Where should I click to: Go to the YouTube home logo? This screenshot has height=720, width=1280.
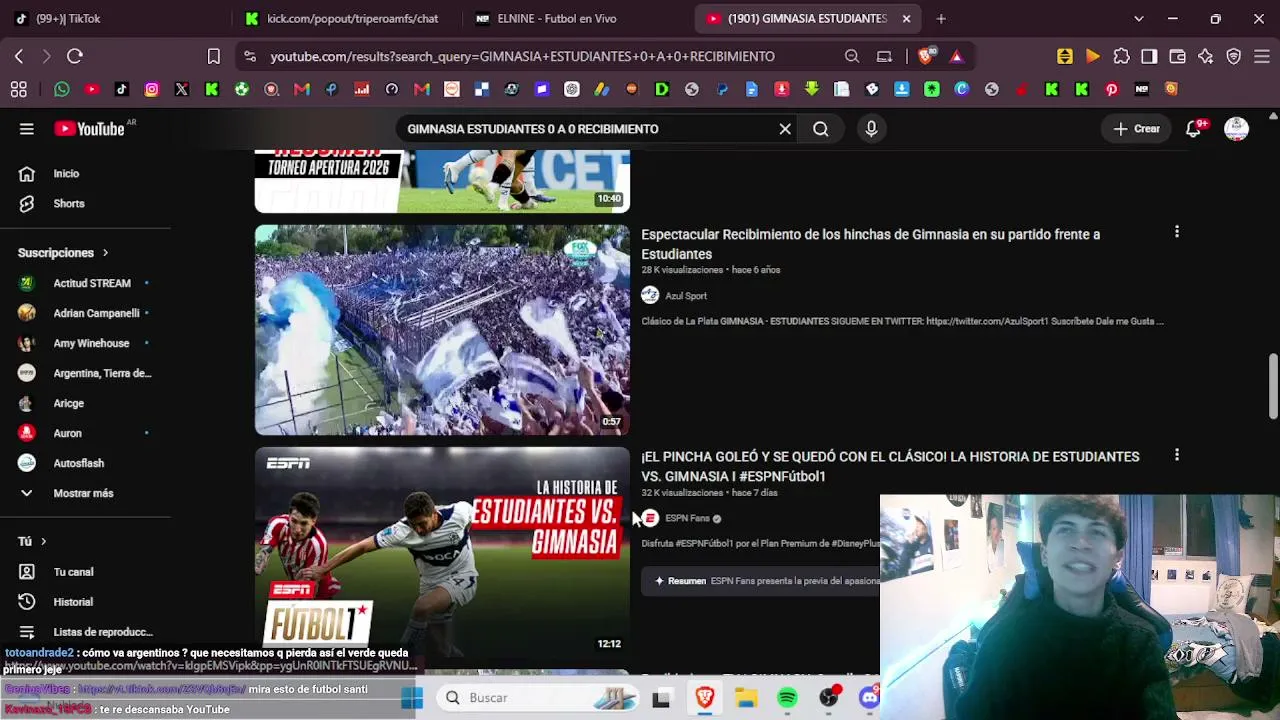click(89, 129)
